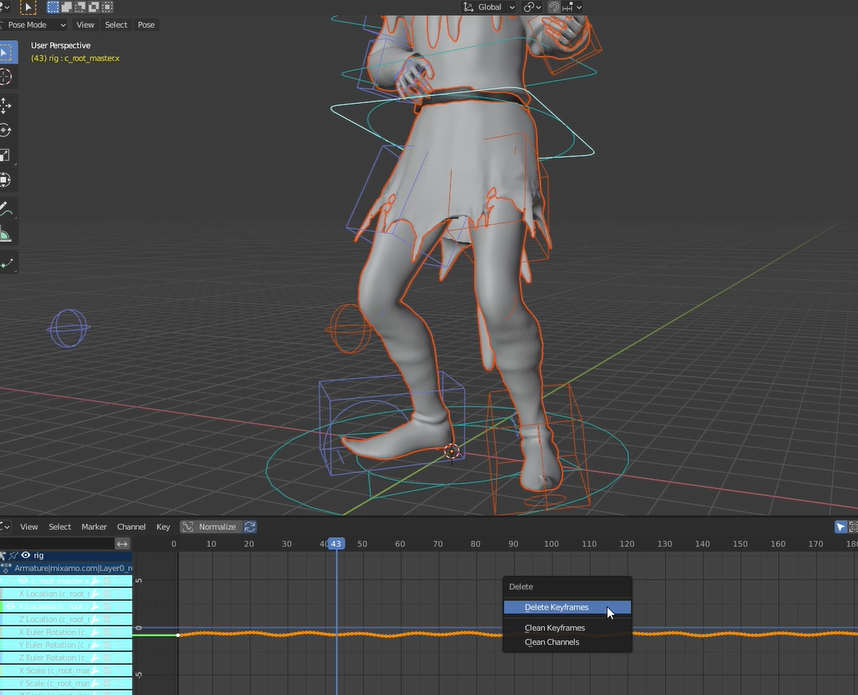
Task: Open the Channel menu in the editor
Action: [131, 526]
